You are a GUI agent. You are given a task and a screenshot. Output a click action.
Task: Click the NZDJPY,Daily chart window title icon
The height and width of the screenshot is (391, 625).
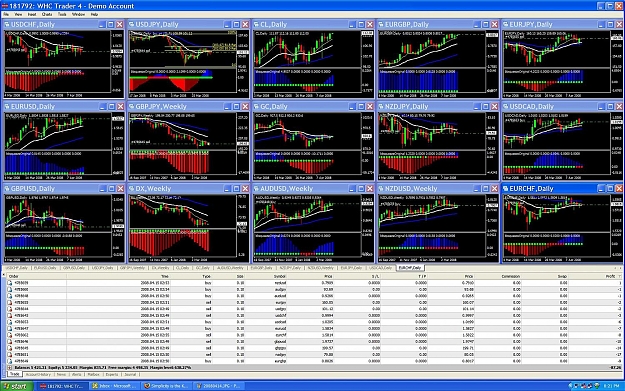tap(381, 106)
